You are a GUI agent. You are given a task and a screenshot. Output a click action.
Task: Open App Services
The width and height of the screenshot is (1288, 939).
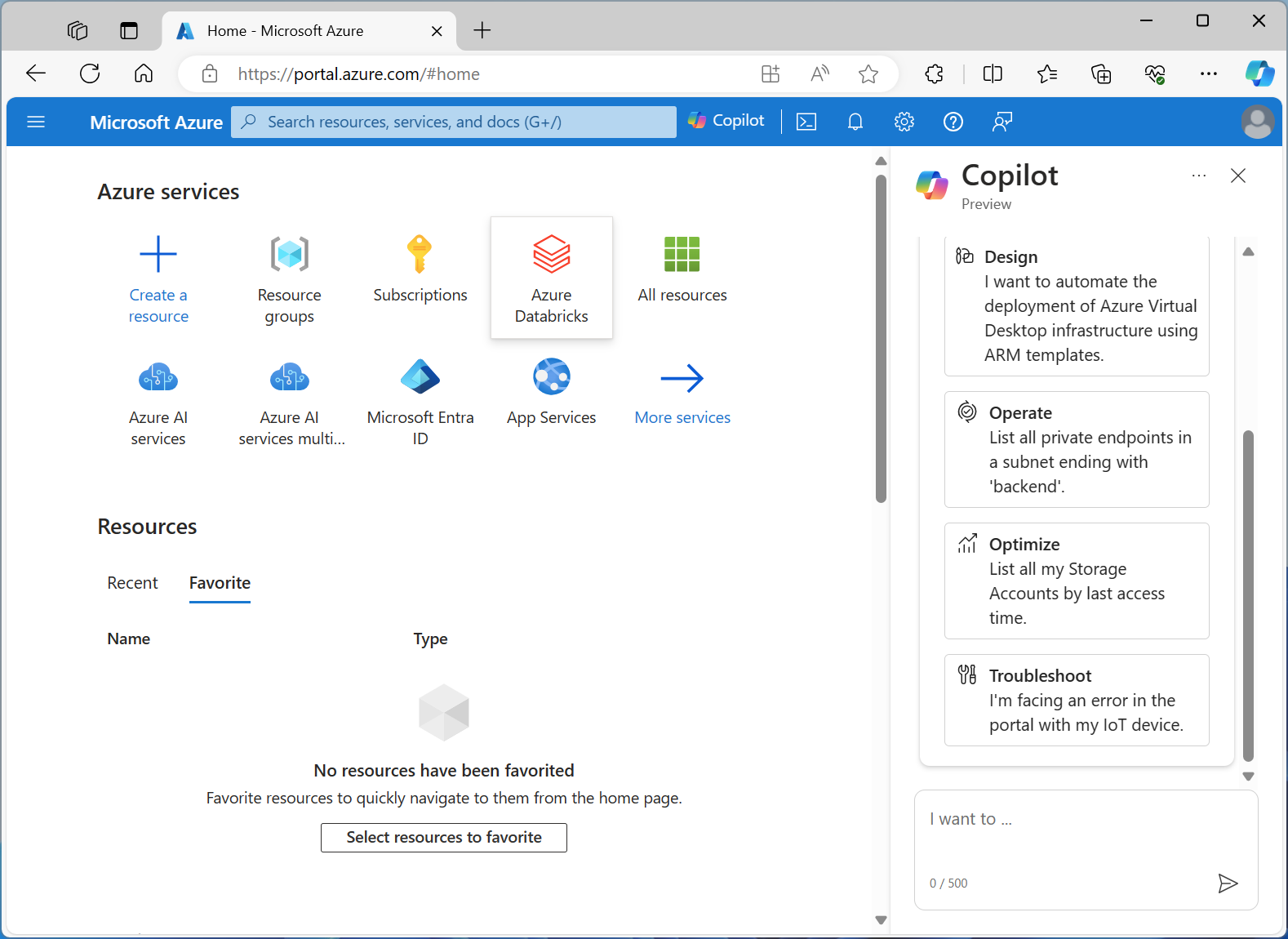click(x=552, y=393)
